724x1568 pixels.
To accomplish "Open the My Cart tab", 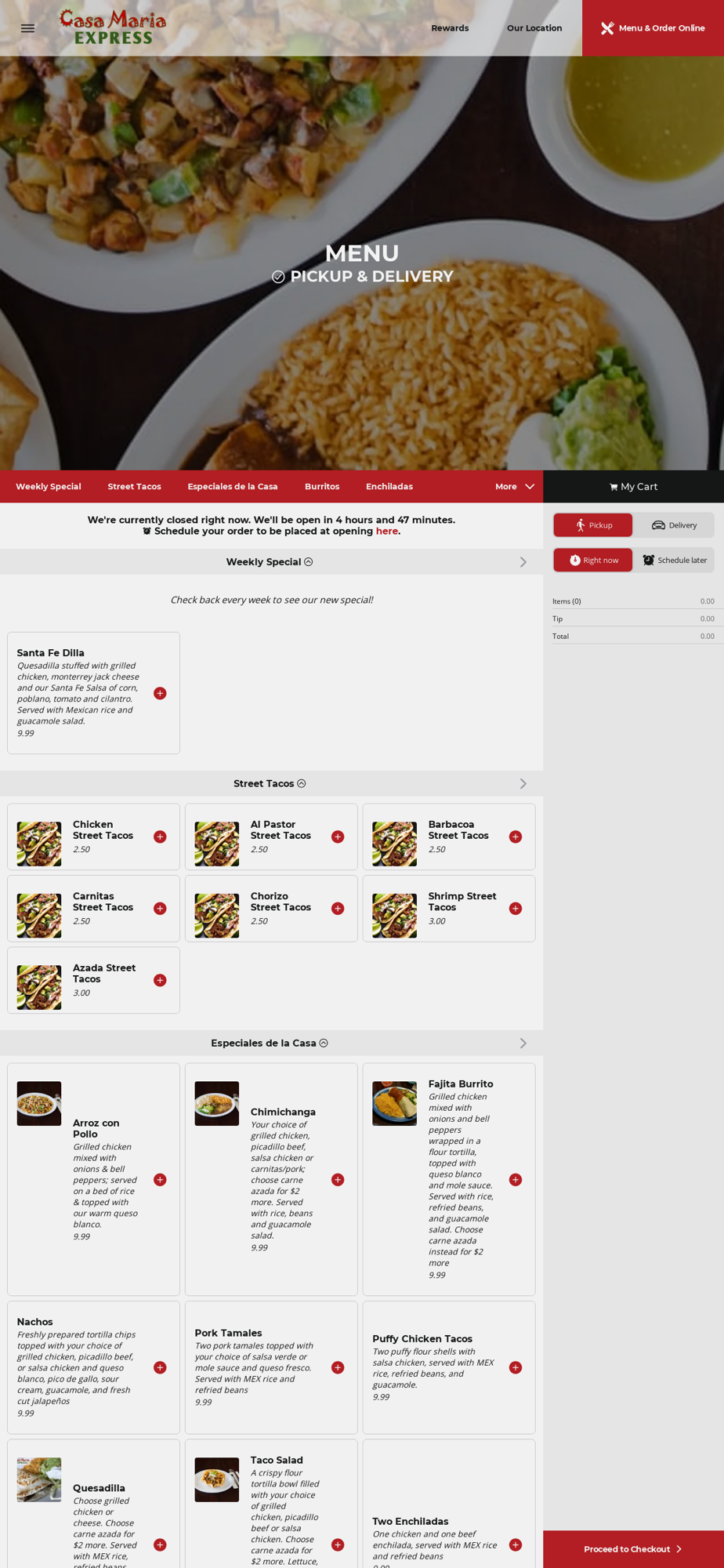I will click(x=633, y=487).
